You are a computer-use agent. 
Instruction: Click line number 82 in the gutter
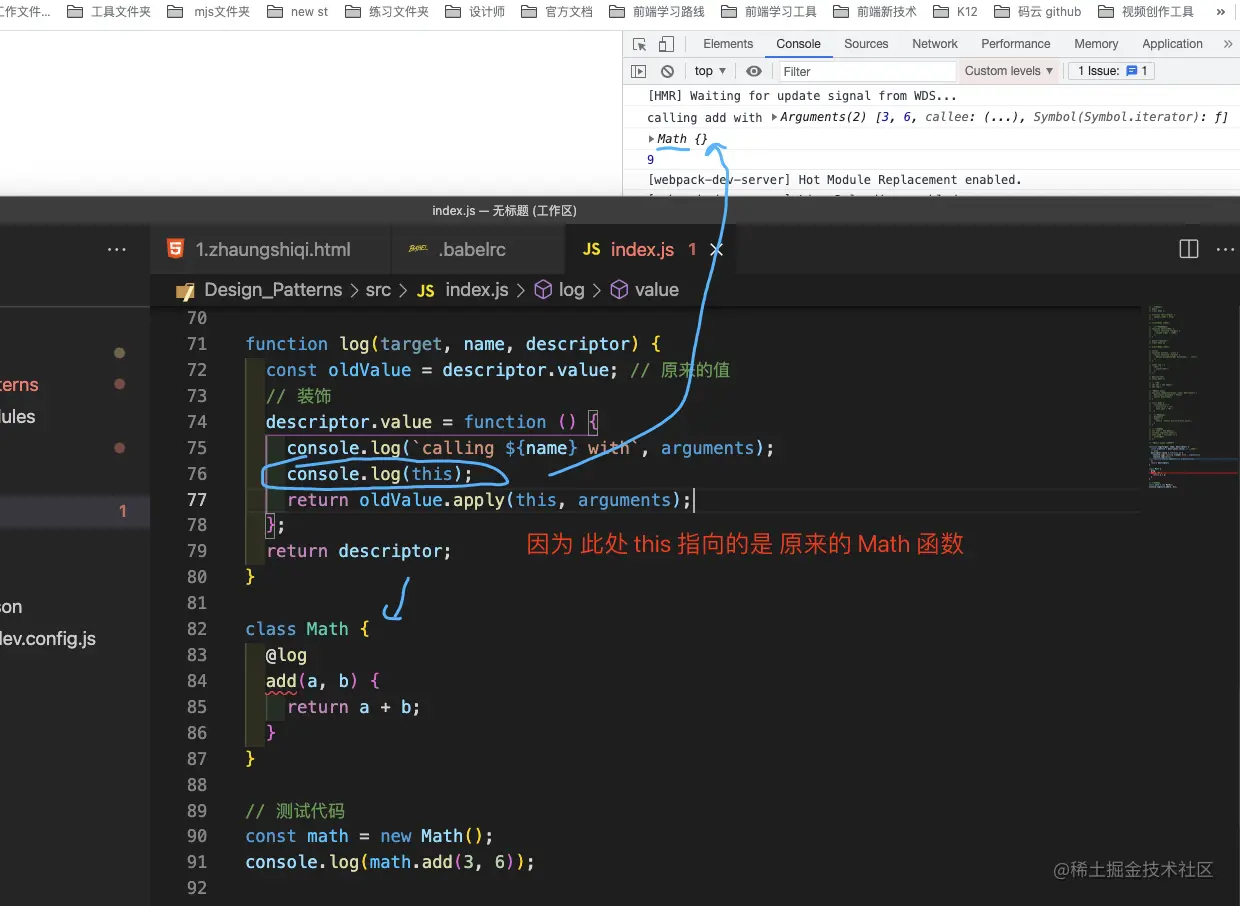(x=196, y=629)
